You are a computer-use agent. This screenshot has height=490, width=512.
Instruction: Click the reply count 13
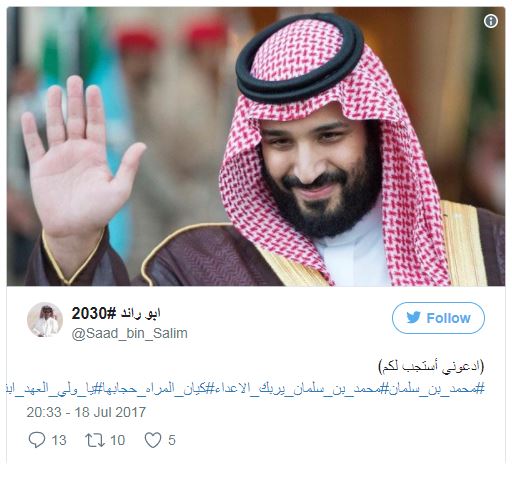pos(59,440)
